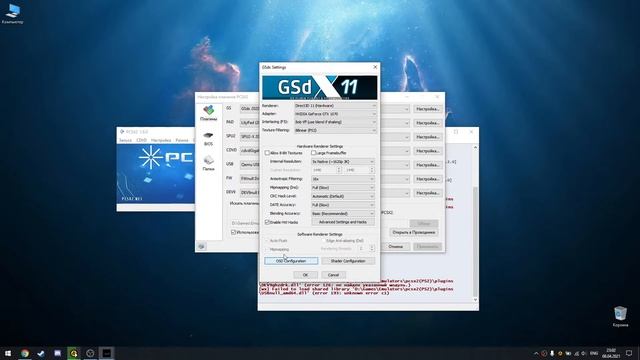Click Настройка button for USB row

click(x=427, y=165)
